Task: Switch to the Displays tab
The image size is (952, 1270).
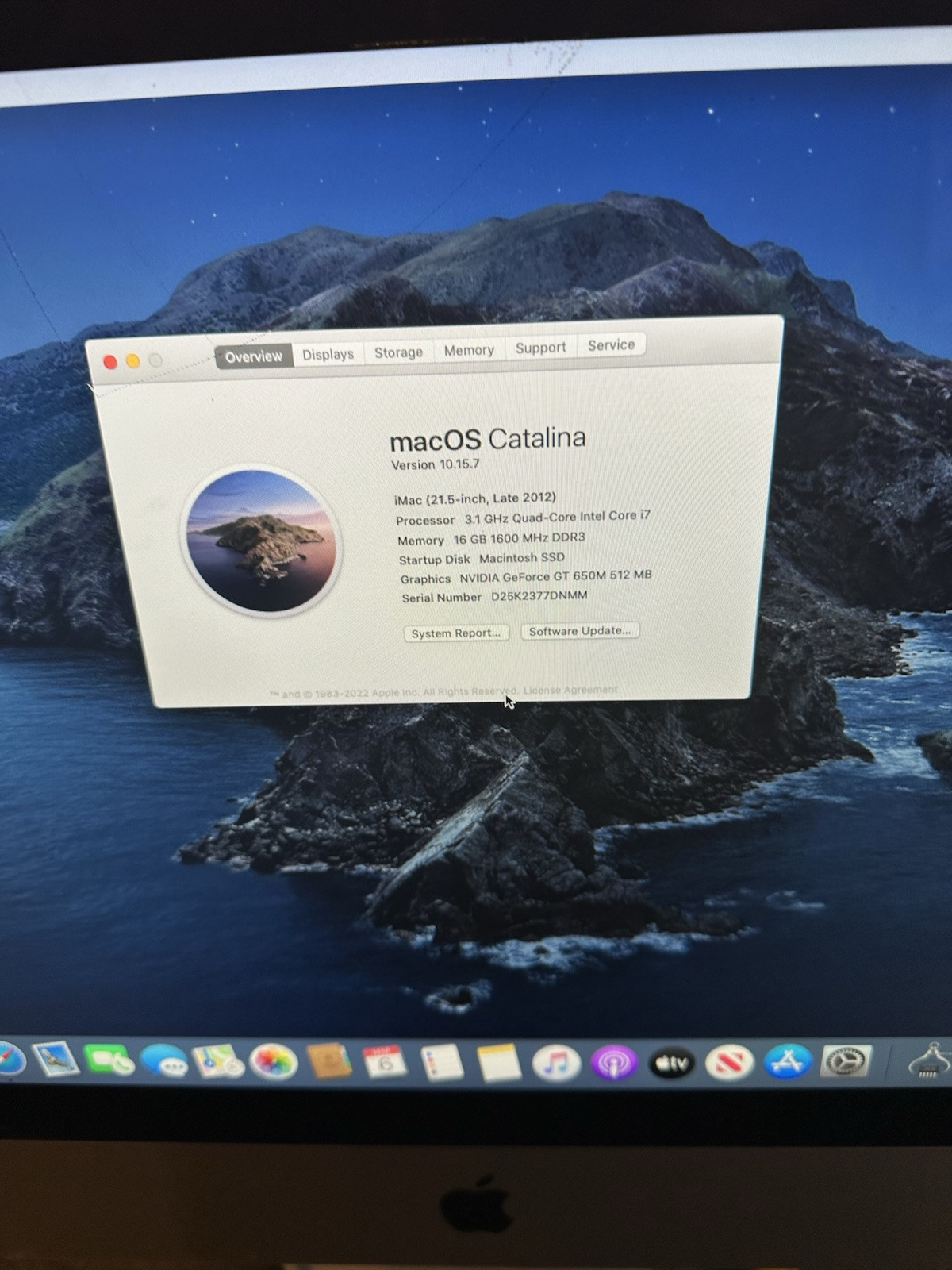Action: click(328, 354)
